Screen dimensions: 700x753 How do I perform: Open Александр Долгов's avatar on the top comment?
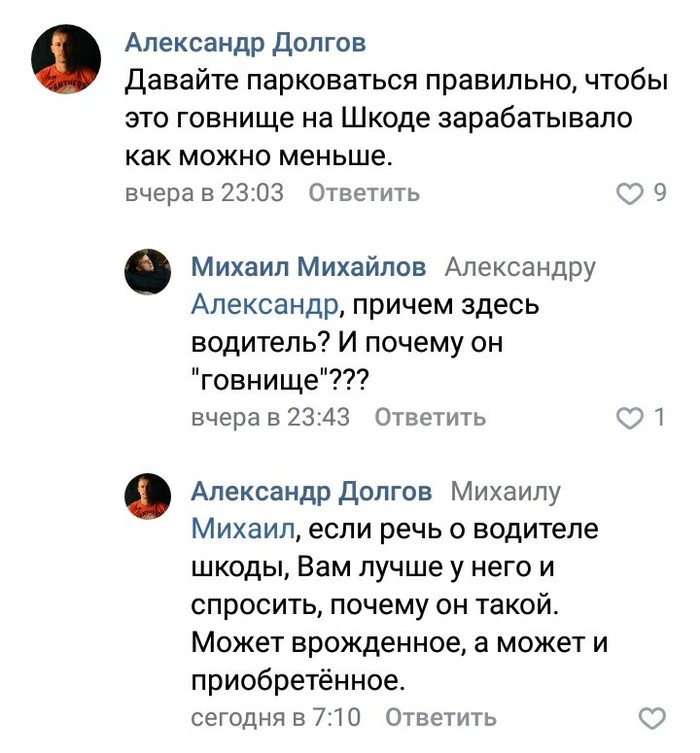tap(68, 59)
